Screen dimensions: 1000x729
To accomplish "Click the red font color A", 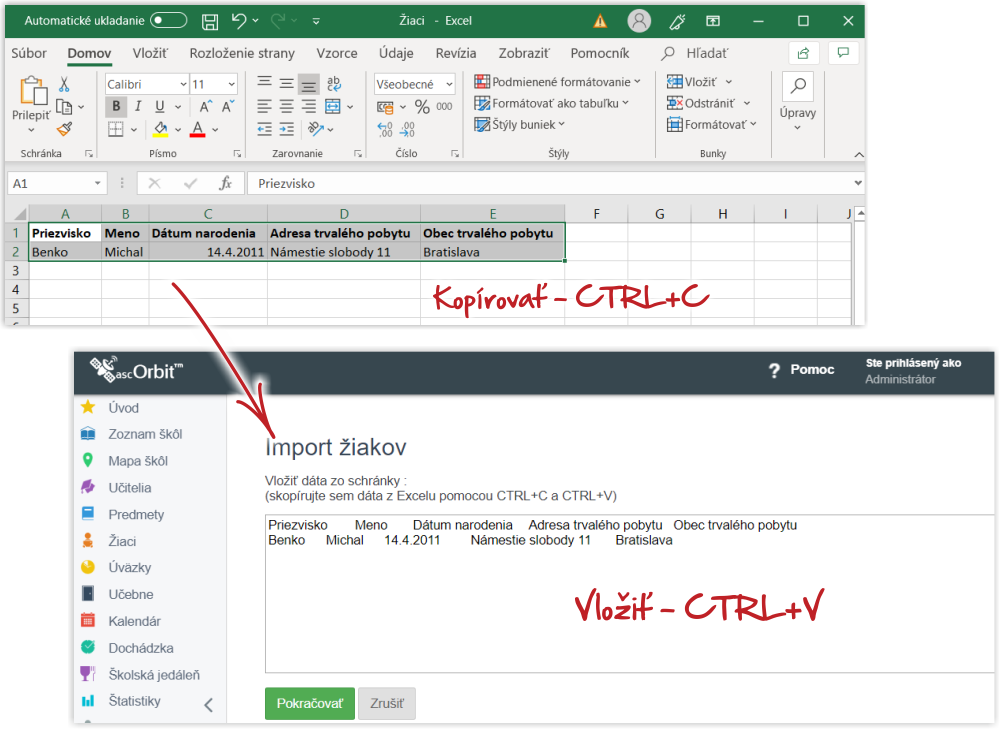I will point(198,129).
